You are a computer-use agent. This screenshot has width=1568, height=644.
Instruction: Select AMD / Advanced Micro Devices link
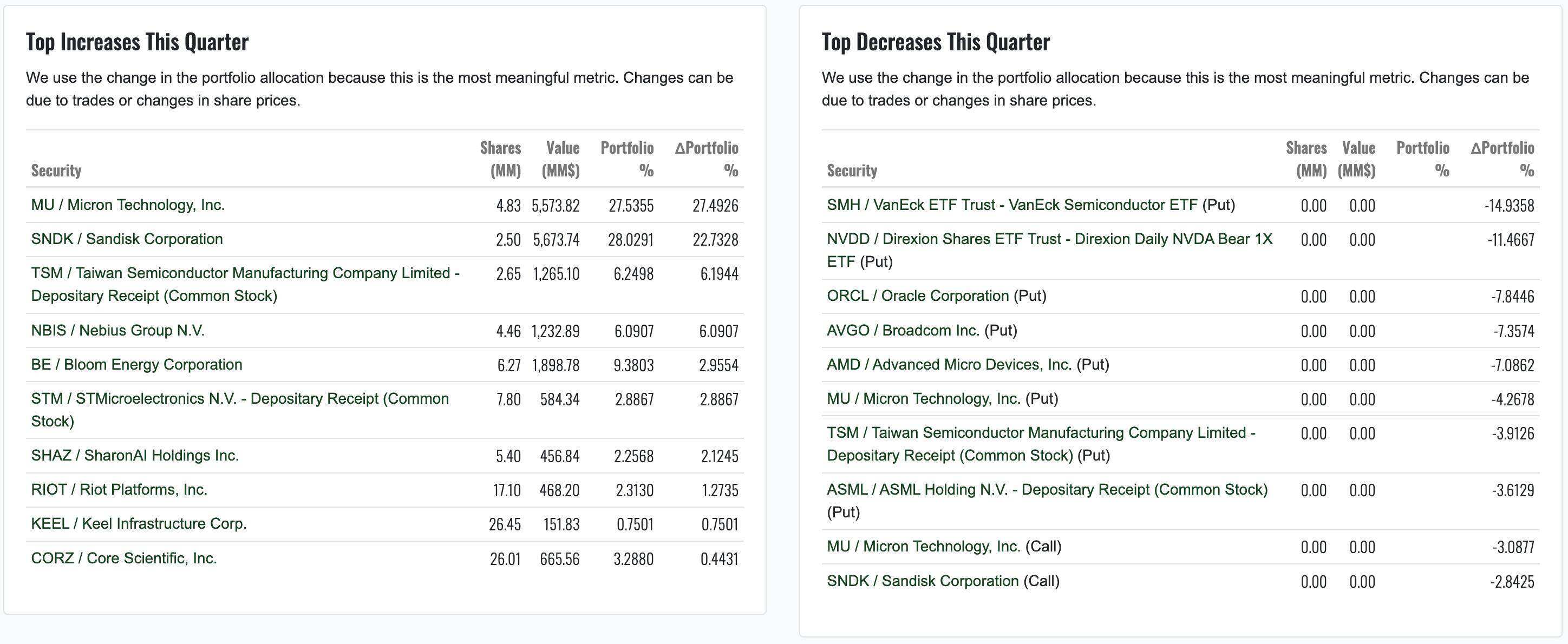click(x=949, y=364)
